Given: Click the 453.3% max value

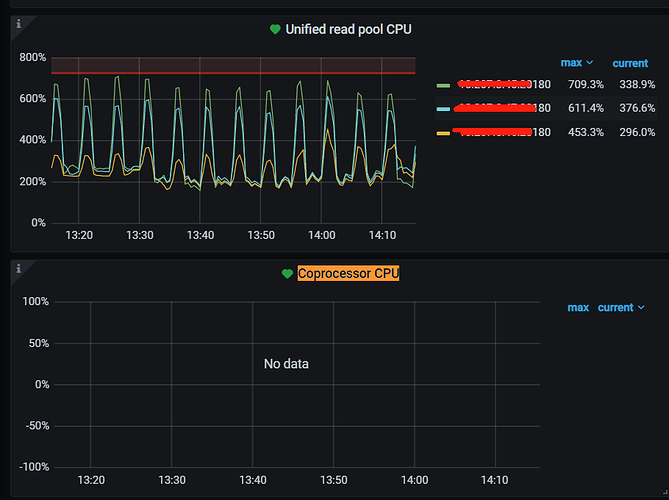Looking at the screenshot, I should coord(585,132).
